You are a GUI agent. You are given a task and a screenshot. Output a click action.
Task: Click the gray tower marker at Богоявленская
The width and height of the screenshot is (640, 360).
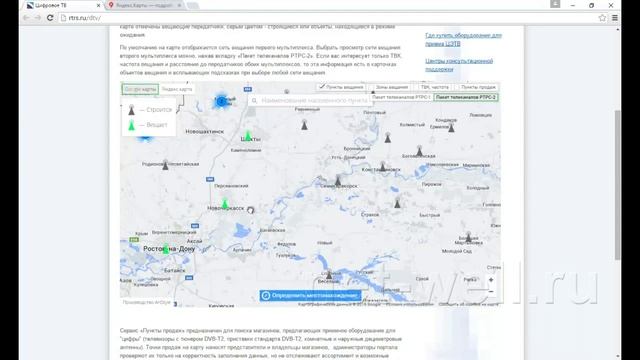point(419,151)
